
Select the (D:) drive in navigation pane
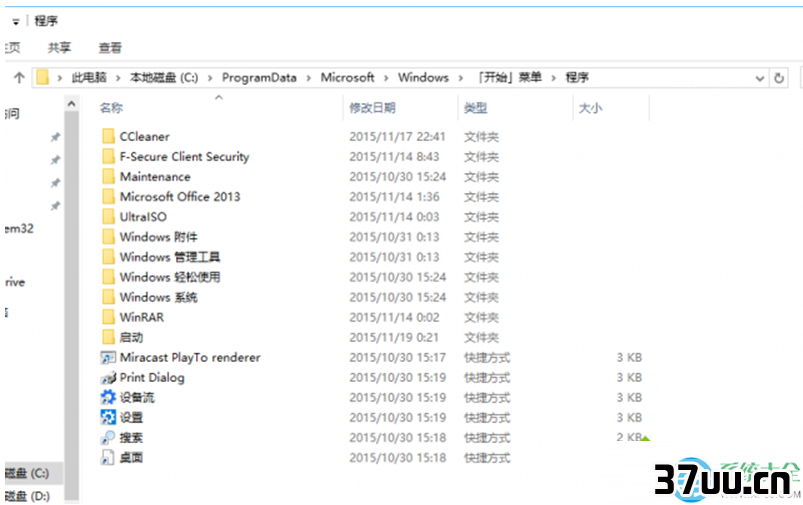click(x=27, y=496)
